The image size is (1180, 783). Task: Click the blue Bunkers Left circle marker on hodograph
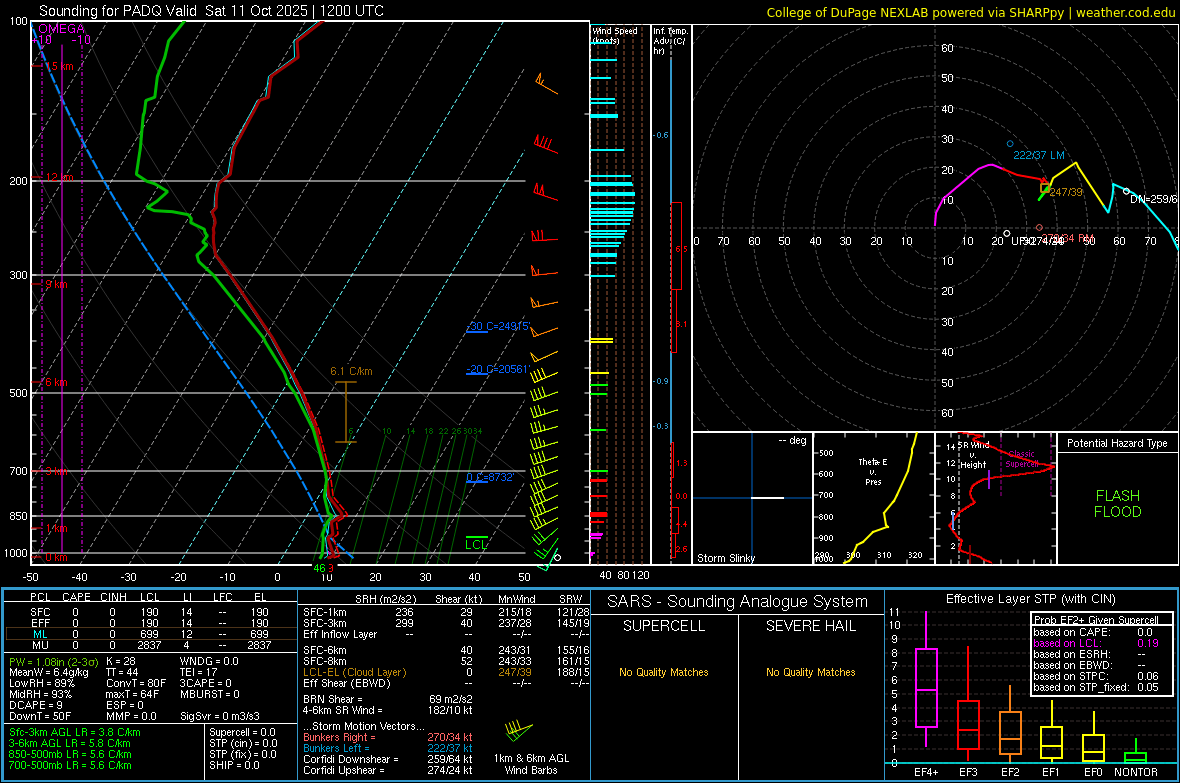click(1010, 144)
